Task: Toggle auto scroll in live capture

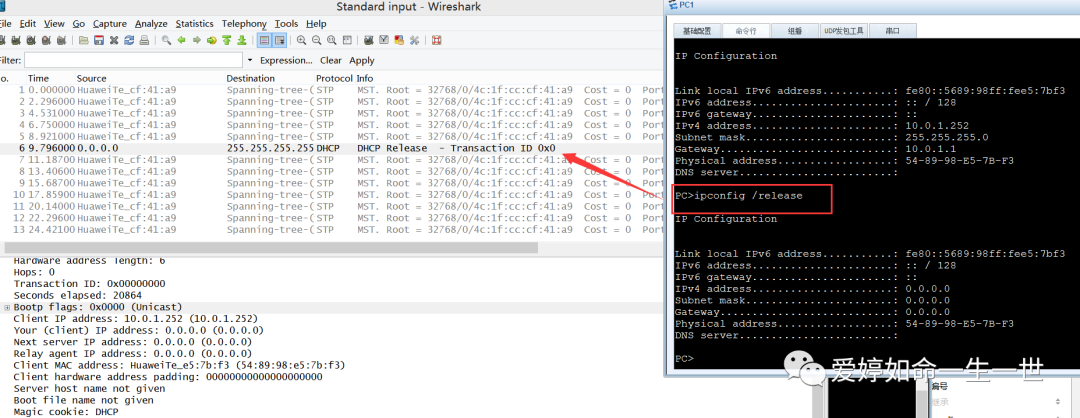Action: [280, 40]
